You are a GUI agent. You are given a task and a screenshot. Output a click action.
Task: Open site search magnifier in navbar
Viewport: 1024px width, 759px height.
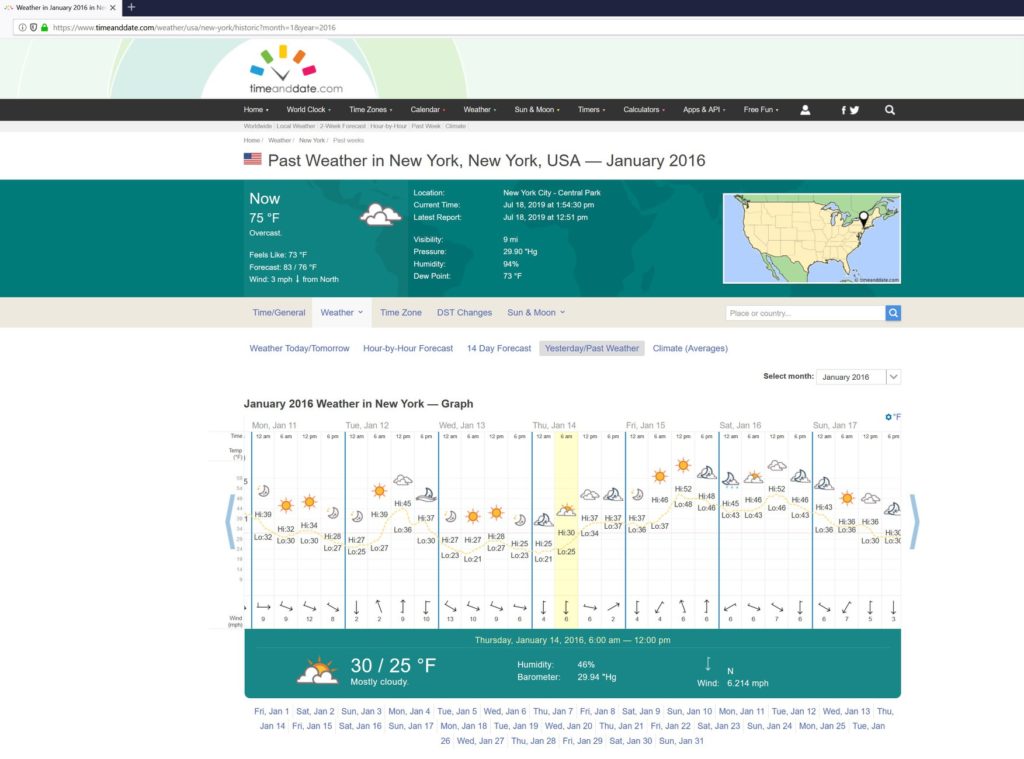coord(890,110)
